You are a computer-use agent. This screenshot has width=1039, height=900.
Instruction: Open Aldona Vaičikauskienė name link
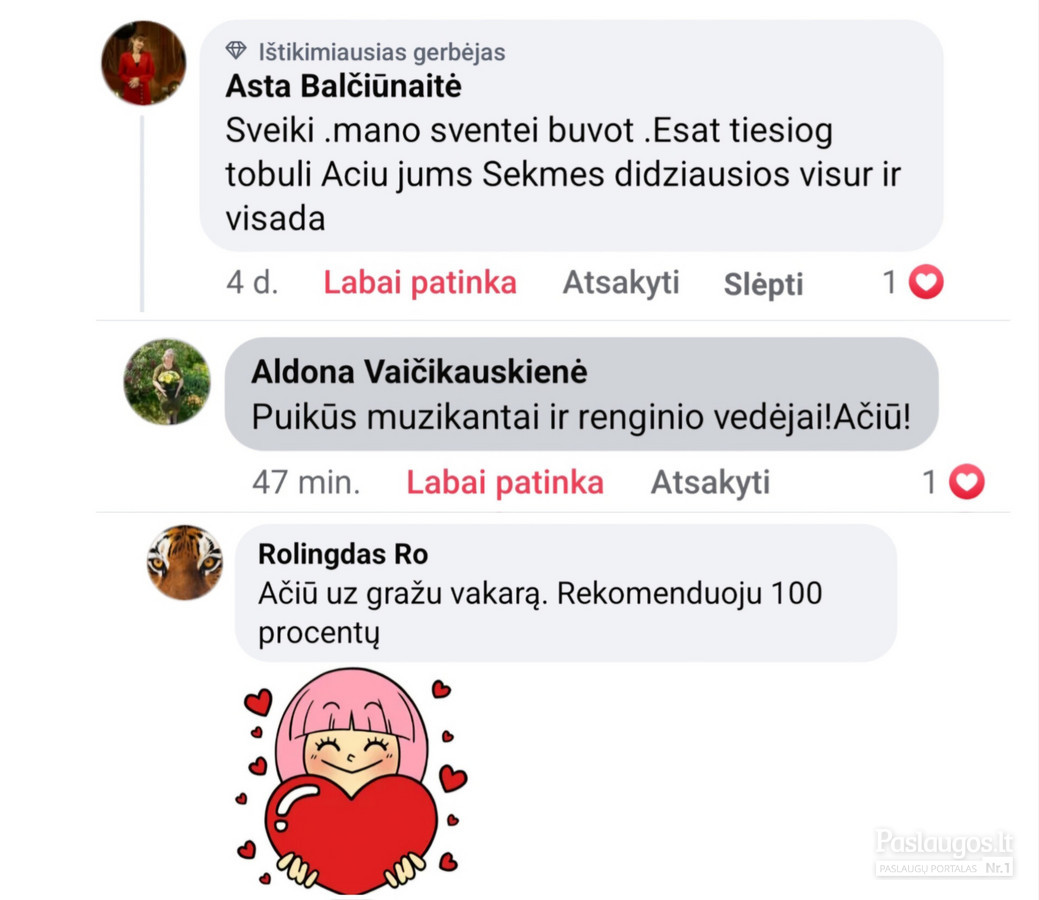419,372
